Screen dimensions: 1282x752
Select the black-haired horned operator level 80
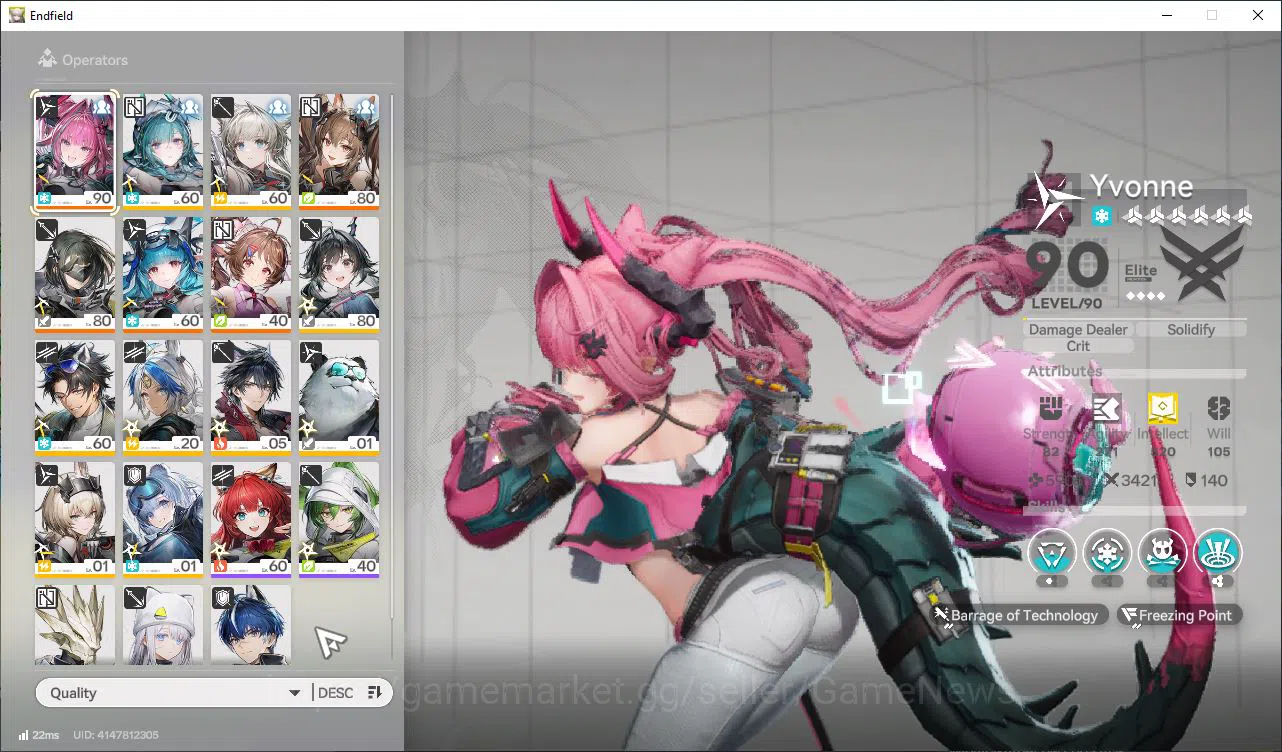click(x=339, y=274)
